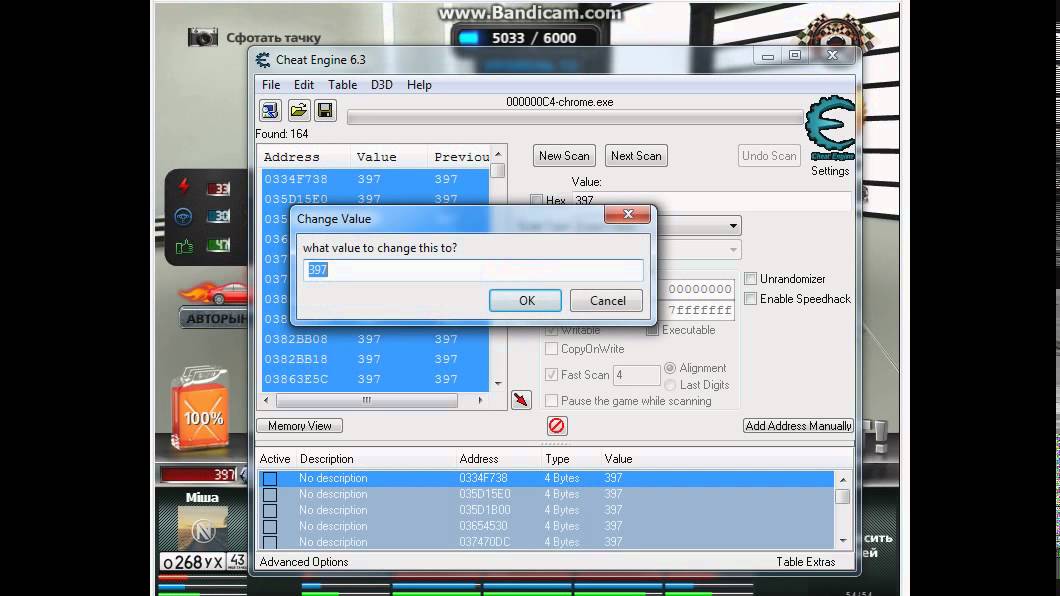The width and height of the screenshot is (1060, 596).
Task: Click the steering wheel stat icon
Action: tap(183, 216)
